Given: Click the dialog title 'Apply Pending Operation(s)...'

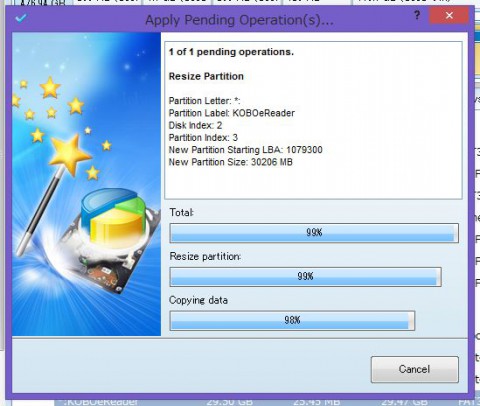Looking at the screenshot, I should (x=239, y=20).
